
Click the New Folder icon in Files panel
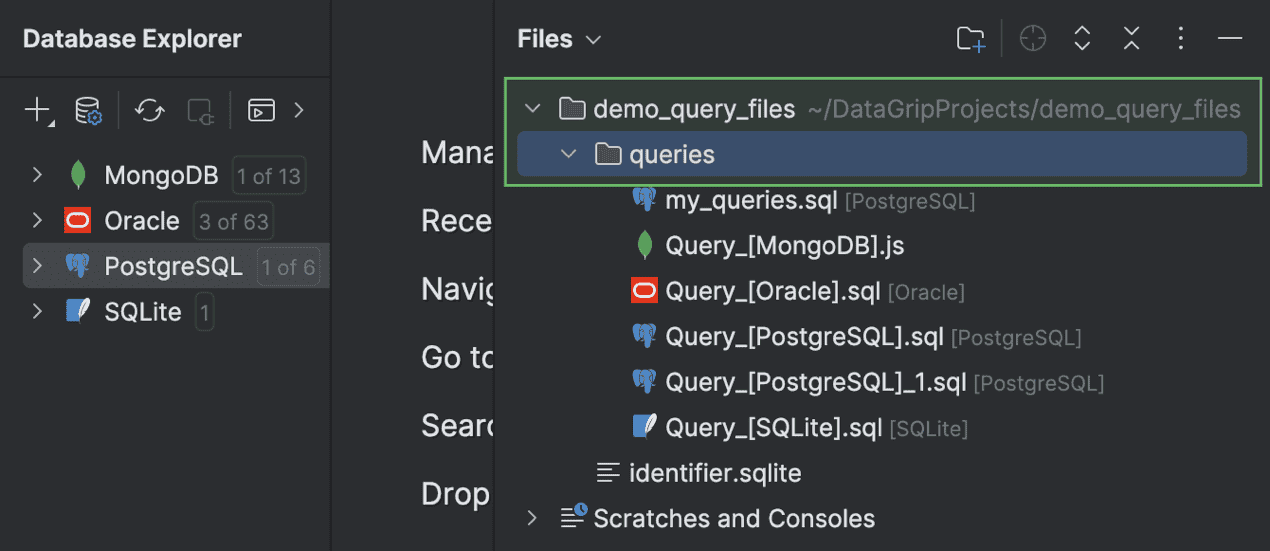(970, 39)
